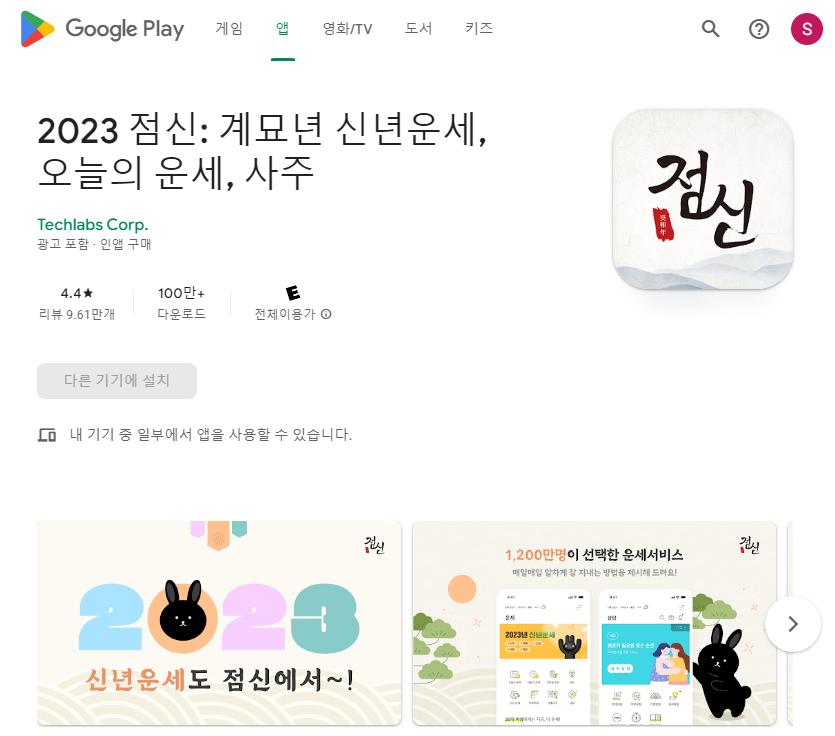Viewport: 835px width, 736px height.
Task: Open the 키즈 tab
Action: click(x=479, y=28)
